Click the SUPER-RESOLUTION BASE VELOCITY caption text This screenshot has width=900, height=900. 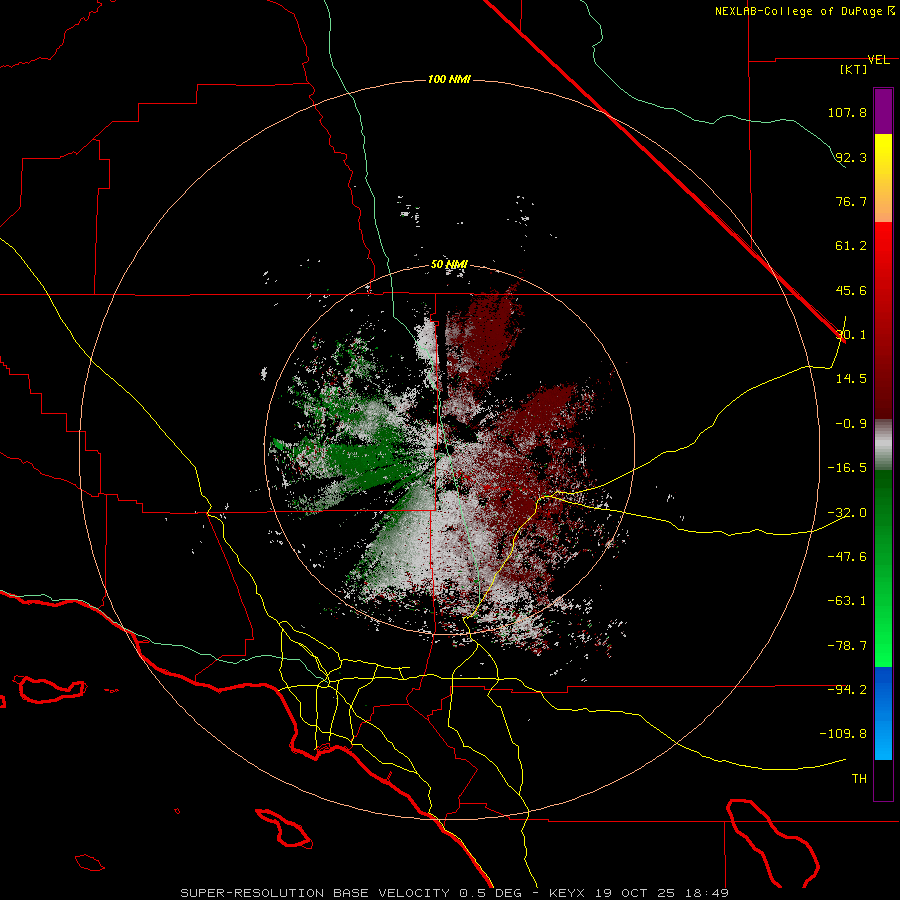[315, 893]
